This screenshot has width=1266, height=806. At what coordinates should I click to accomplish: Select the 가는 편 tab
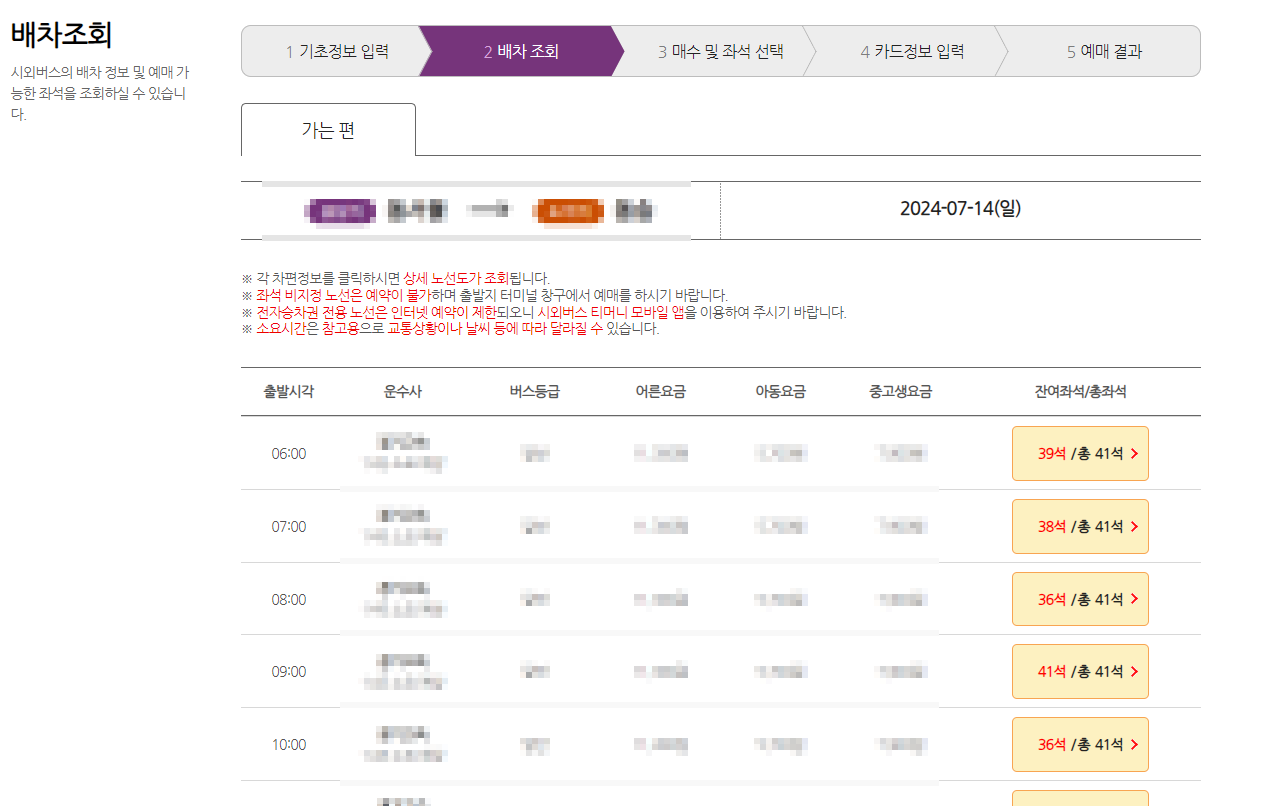(328, 130)
